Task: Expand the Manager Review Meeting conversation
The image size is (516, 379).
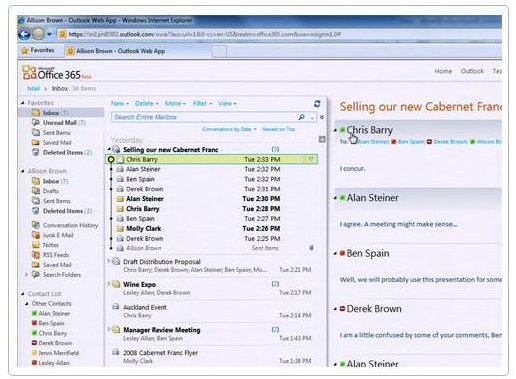Action: tap(108, 329)
